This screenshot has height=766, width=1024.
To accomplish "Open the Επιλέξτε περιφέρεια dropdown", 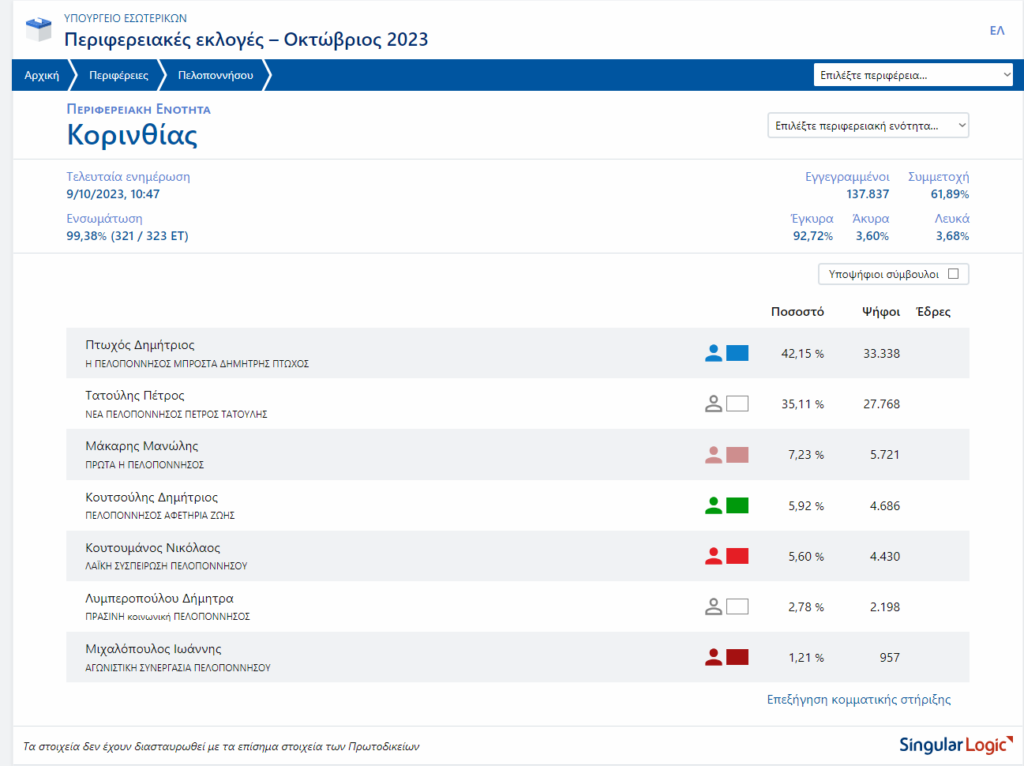I will (x=914, y=75).
